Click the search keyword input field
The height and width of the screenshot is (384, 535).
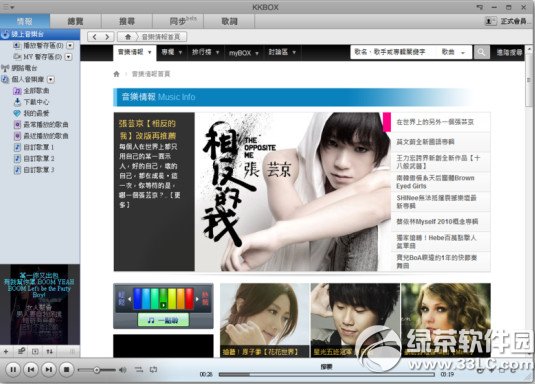point(394,52)
